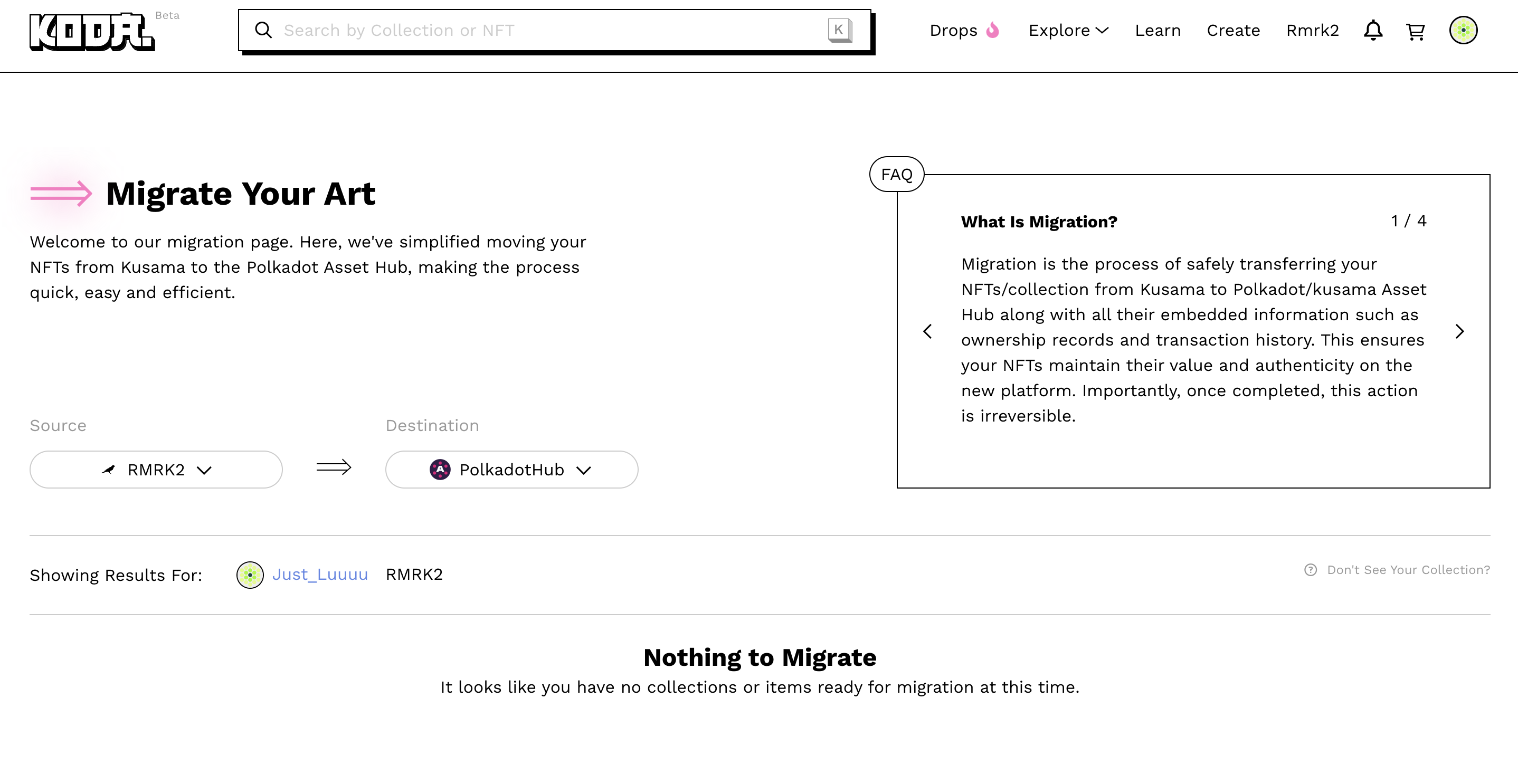Screen dimensions: 1518x784
Task: Focus the Search by Collection or NFT field
Action: coord(548,30)
